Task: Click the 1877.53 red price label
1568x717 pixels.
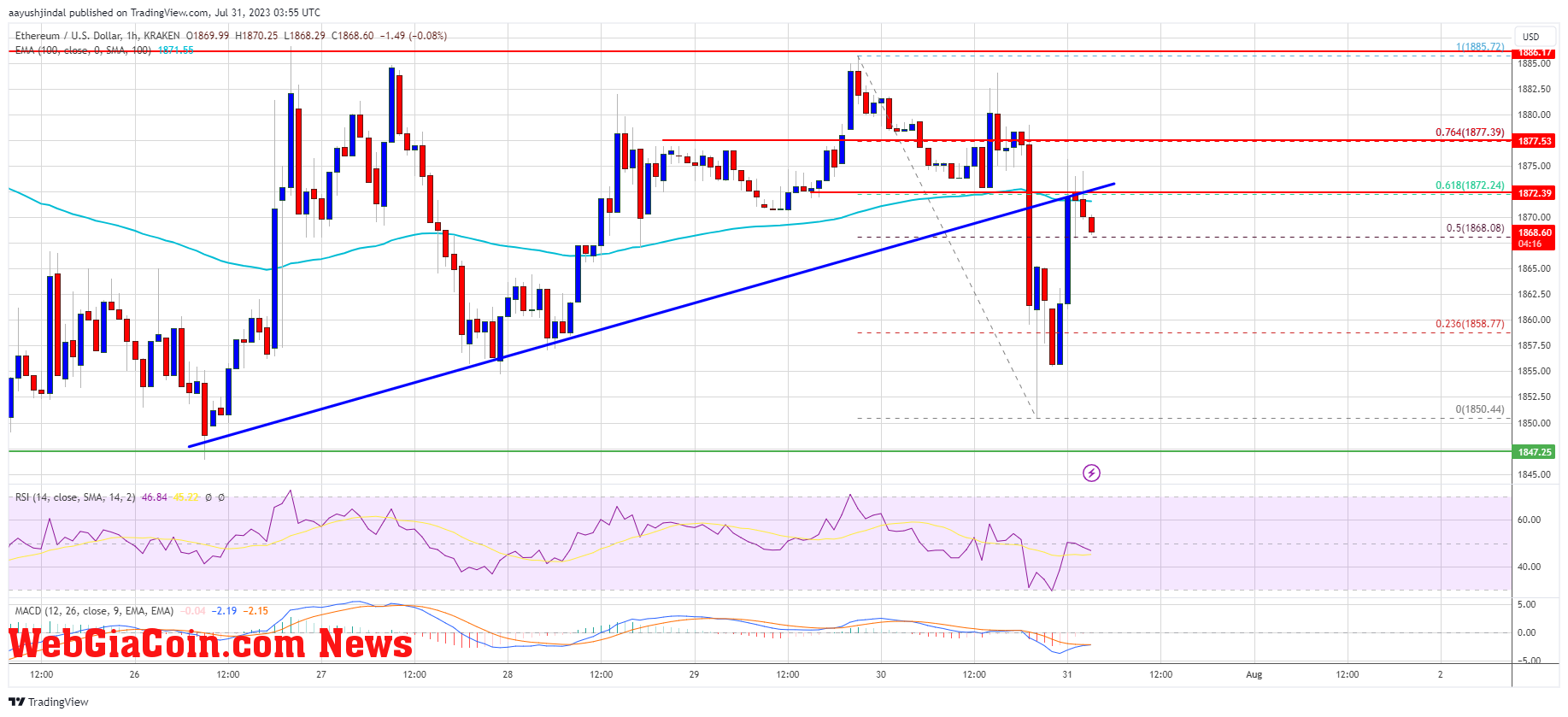Action: pos(1535,141)
